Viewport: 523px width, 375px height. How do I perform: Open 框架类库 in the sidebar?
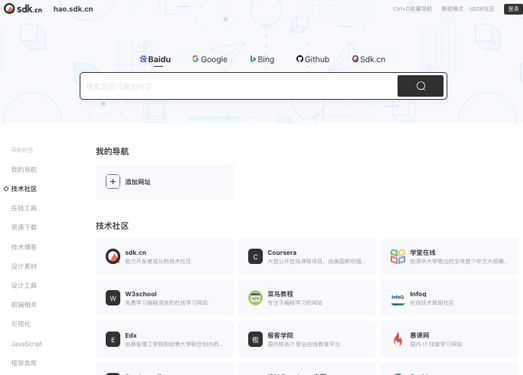point(24,363)
